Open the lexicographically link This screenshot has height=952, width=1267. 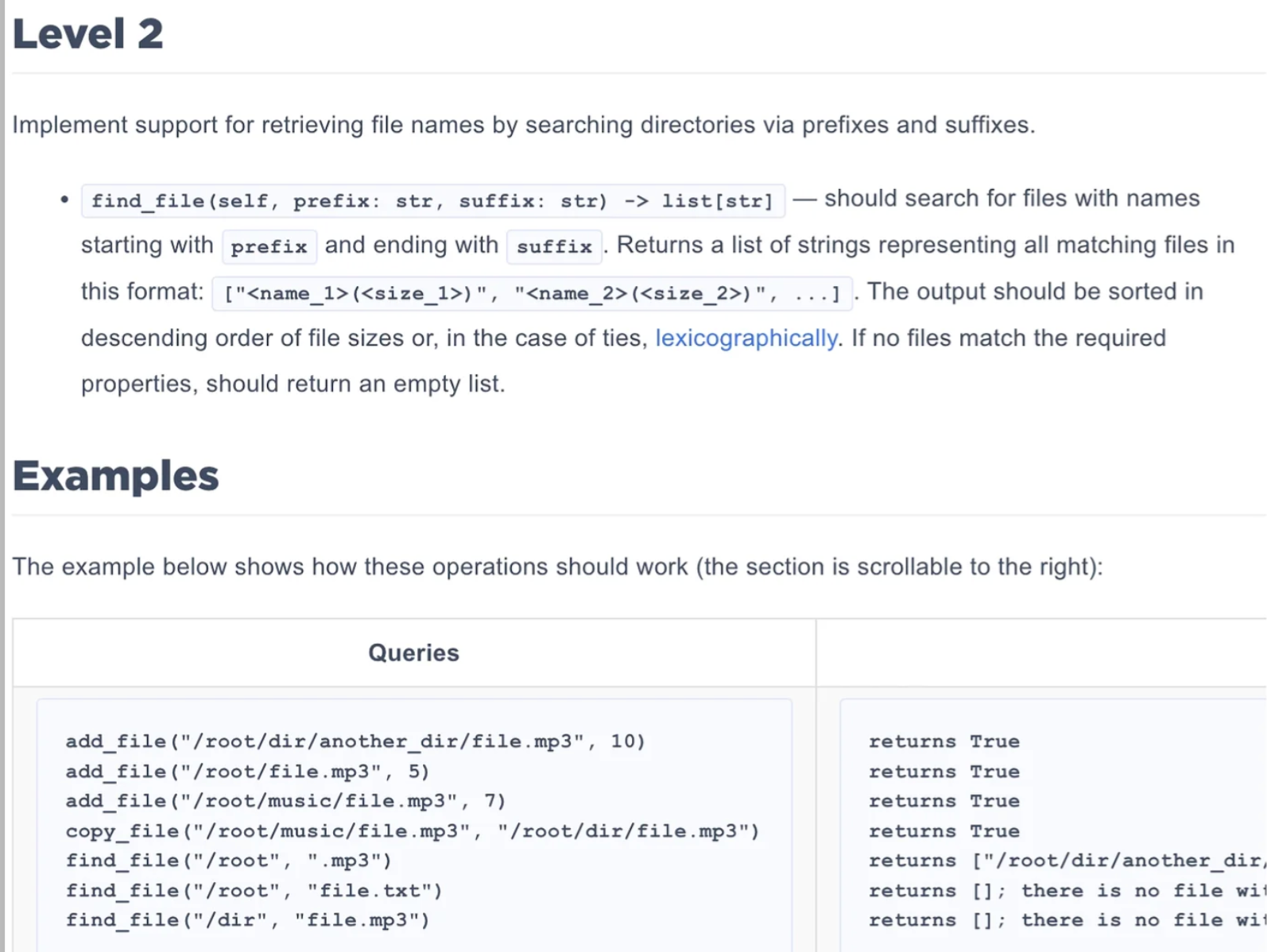click(746, 339)
